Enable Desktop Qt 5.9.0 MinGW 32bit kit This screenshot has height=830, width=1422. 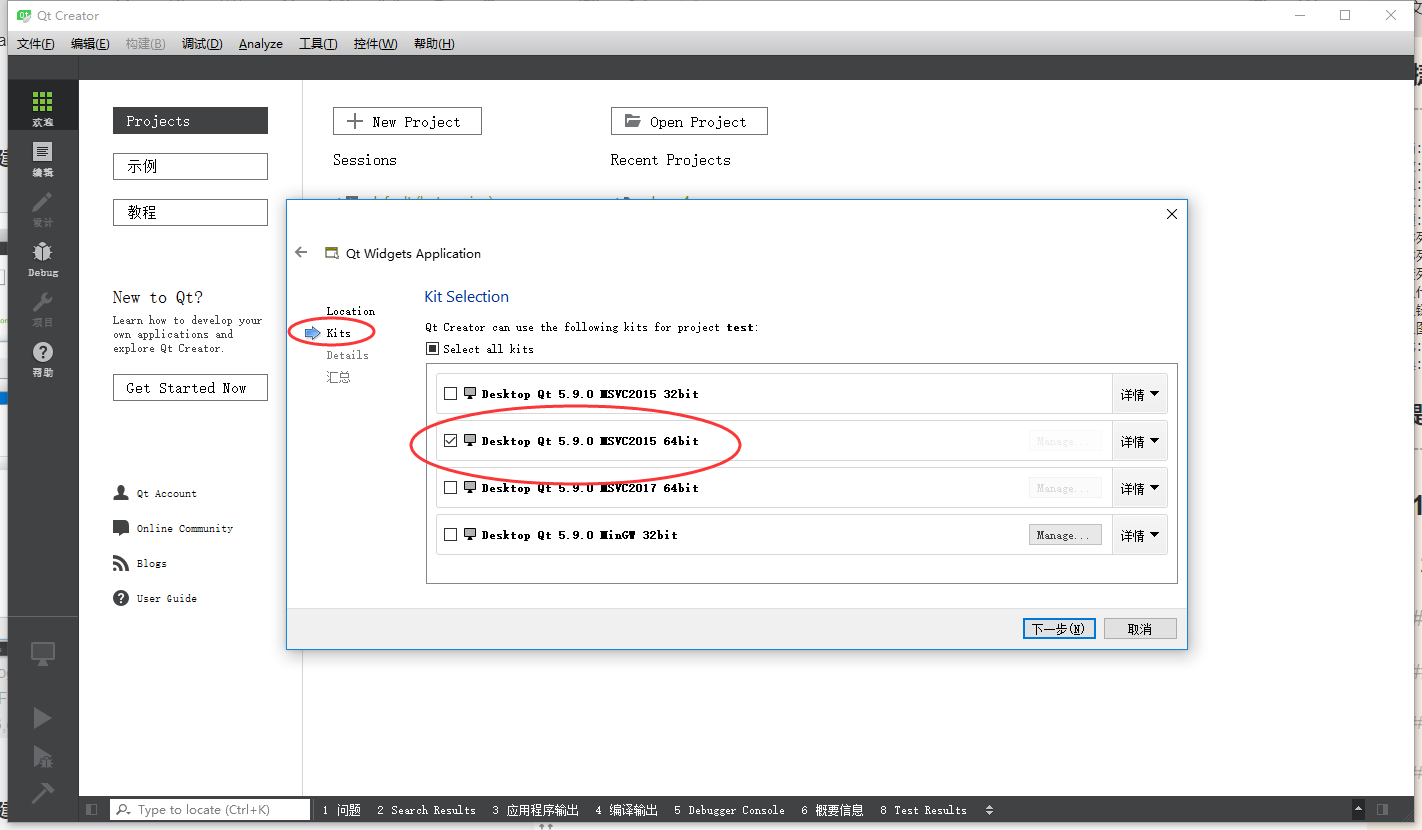point(450,534)
